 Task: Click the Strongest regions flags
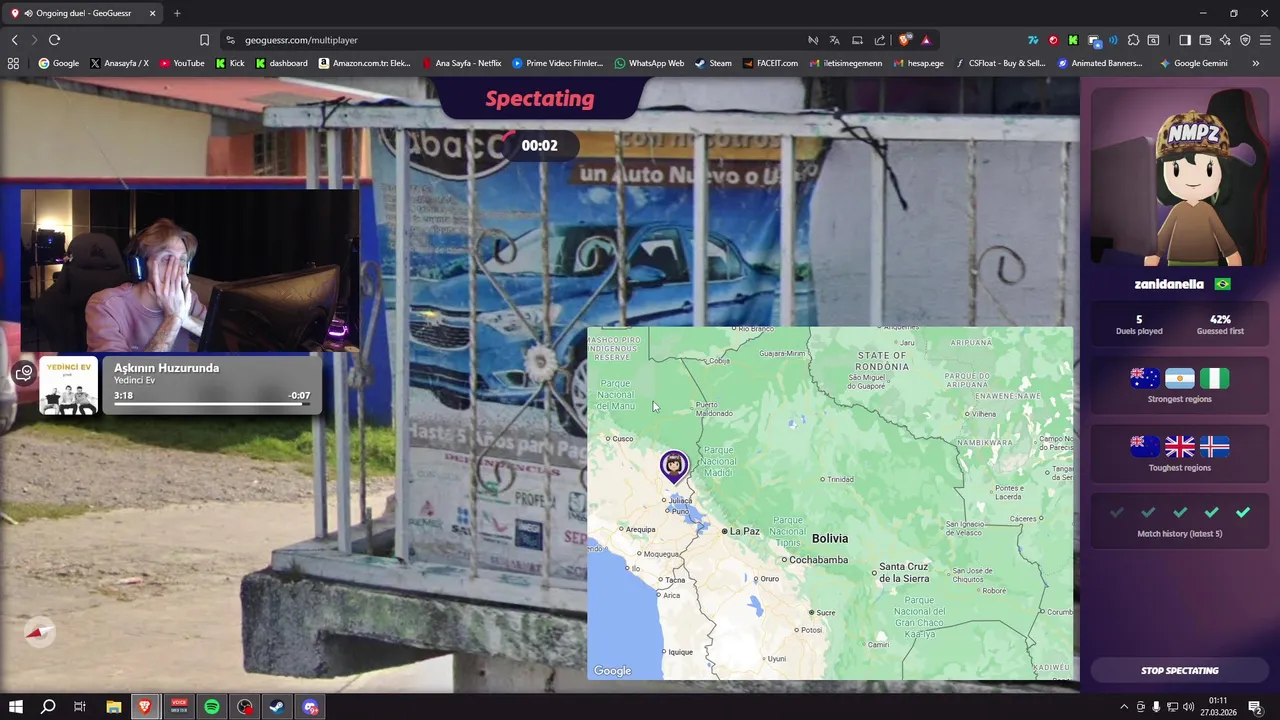(x=1180, y=378)
